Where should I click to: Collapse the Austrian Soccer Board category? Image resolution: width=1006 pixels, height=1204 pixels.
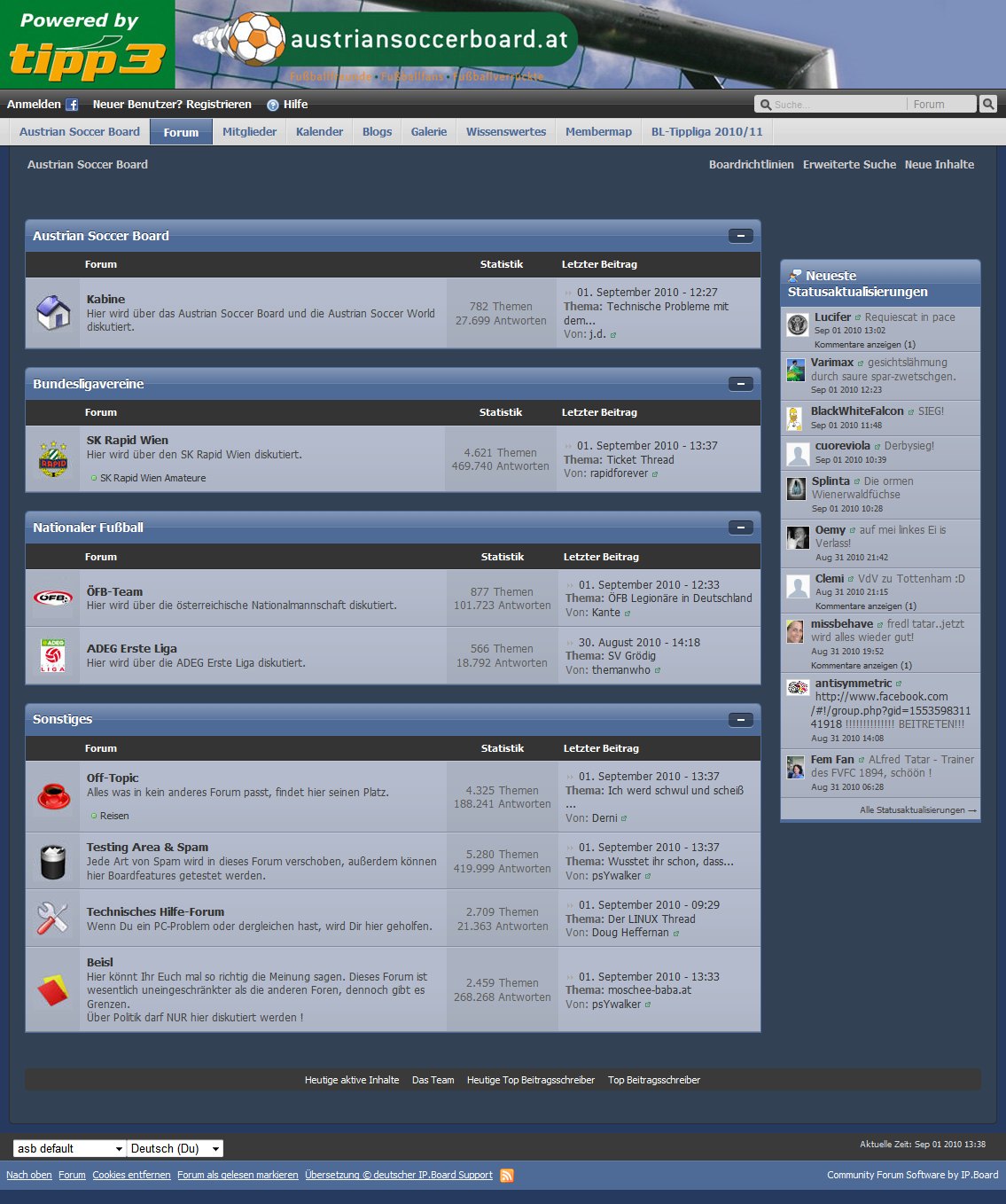coord(740,236)
